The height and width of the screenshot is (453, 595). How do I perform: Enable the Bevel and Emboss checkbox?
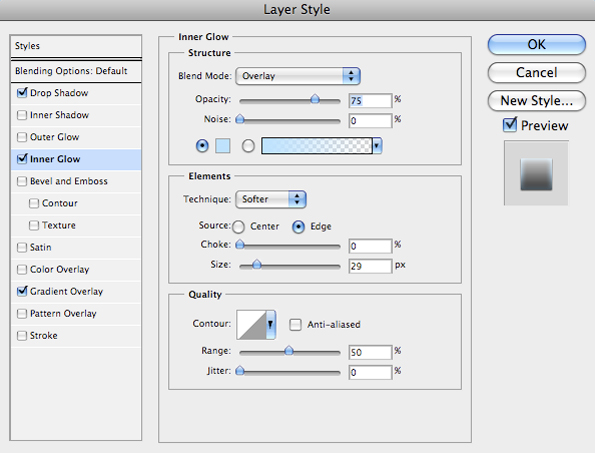[x=22, y=181]
